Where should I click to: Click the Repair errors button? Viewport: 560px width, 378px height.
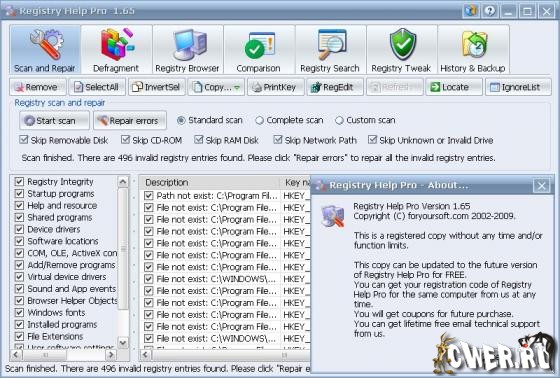pyautogui.click(x=130, y=120)
